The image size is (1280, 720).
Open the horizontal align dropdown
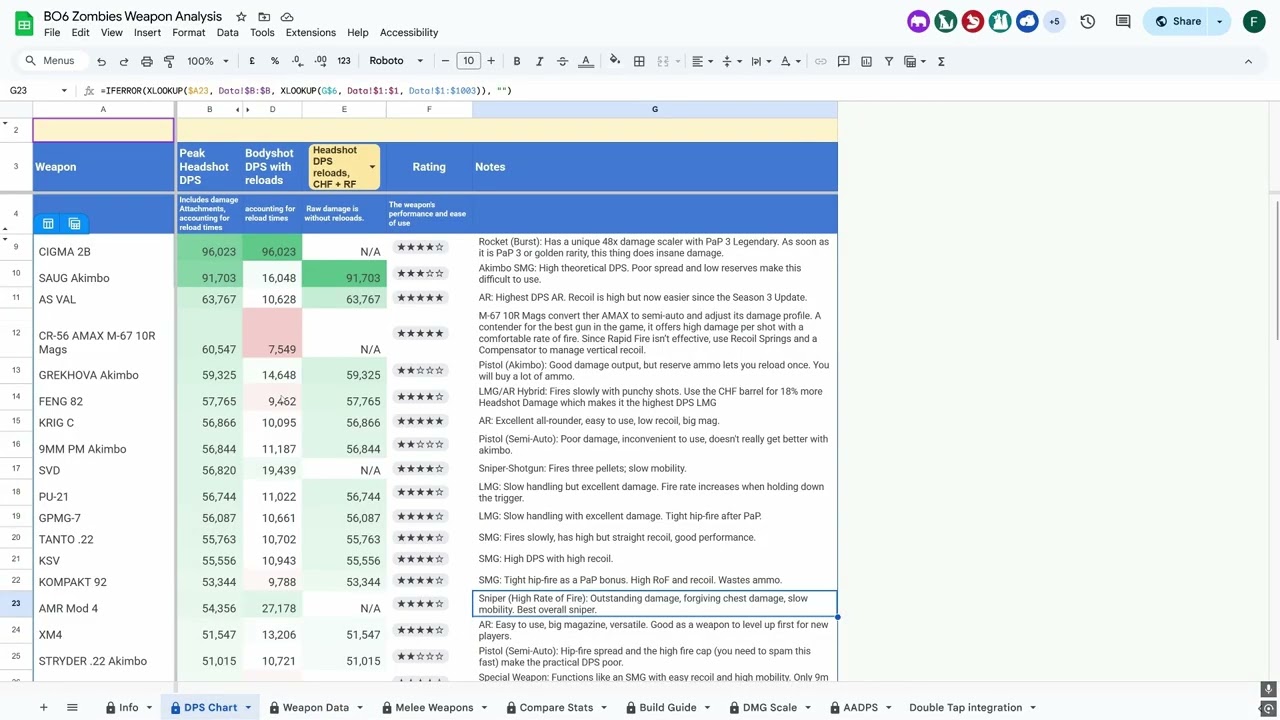tap(703, 61)
